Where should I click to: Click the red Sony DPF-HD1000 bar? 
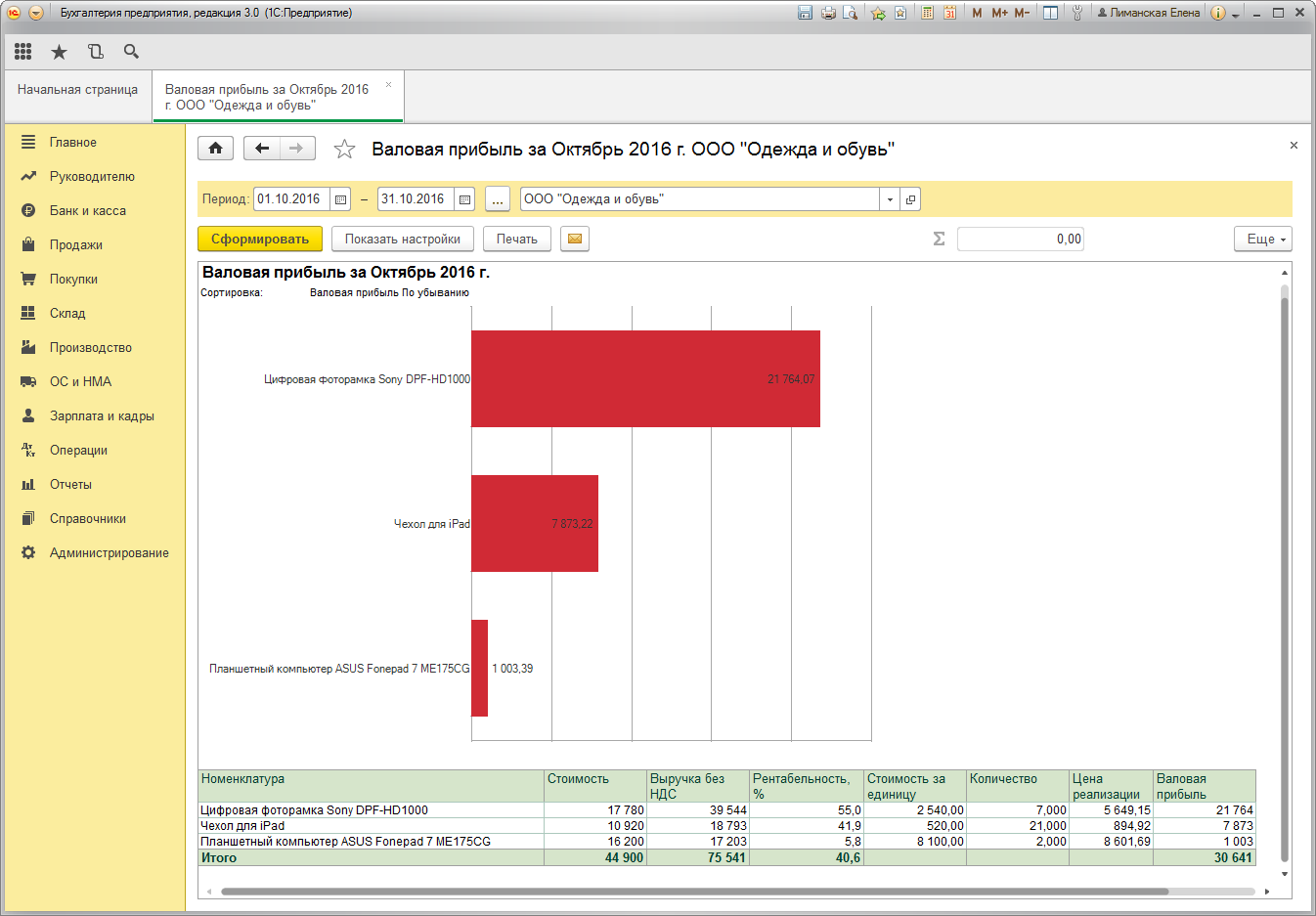click(x=645, y=379)
